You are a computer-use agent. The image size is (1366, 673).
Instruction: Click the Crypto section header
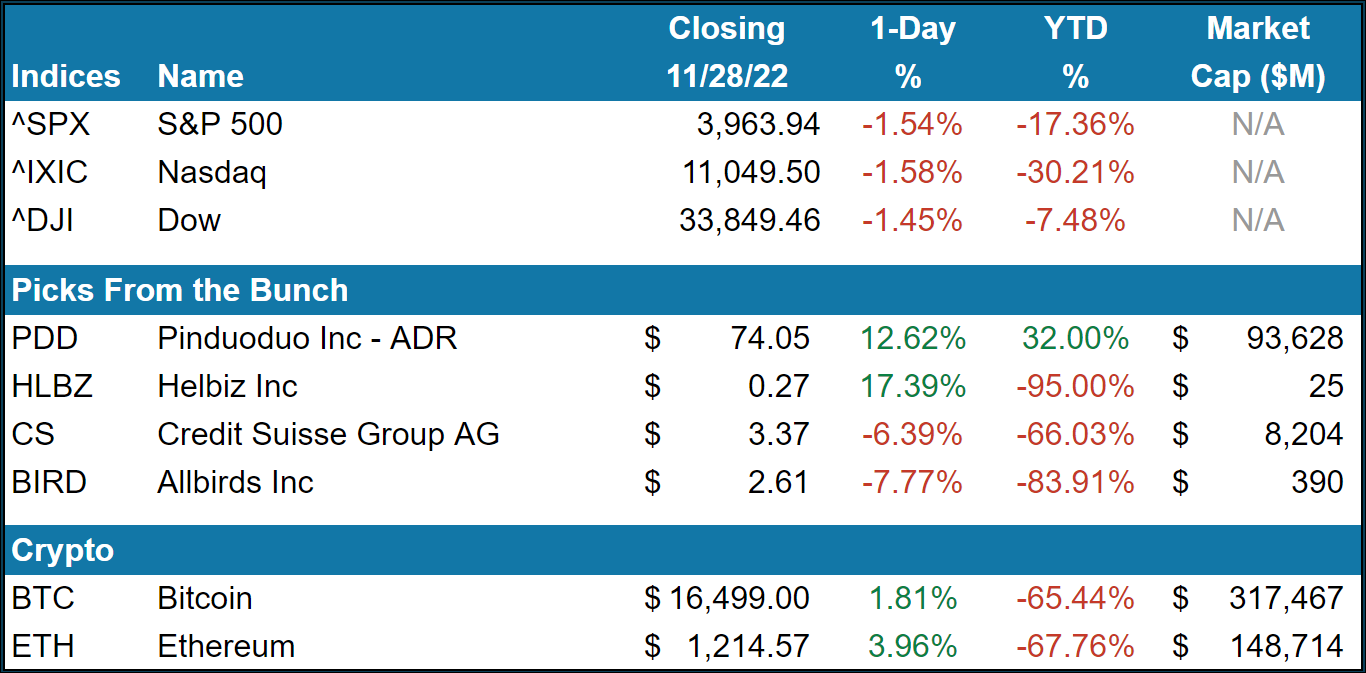[62, 550]
